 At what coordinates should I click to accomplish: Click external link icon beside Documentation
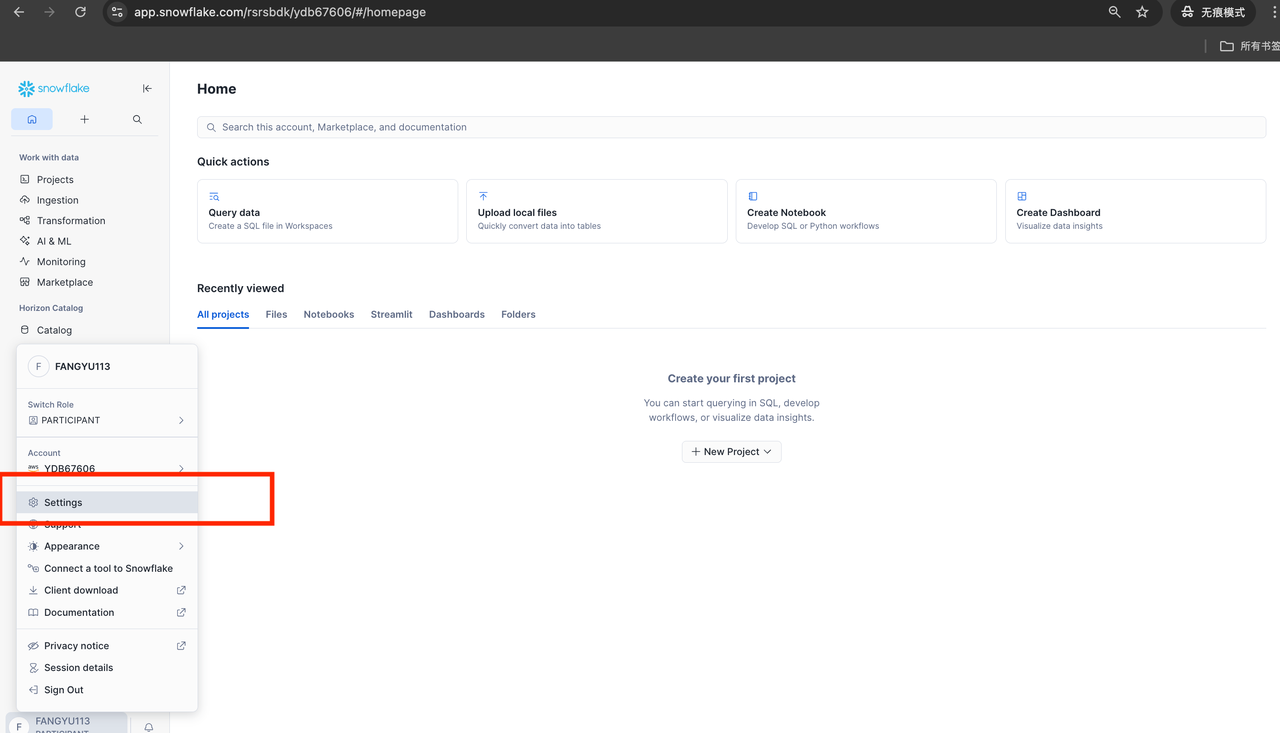pos(181,612)
